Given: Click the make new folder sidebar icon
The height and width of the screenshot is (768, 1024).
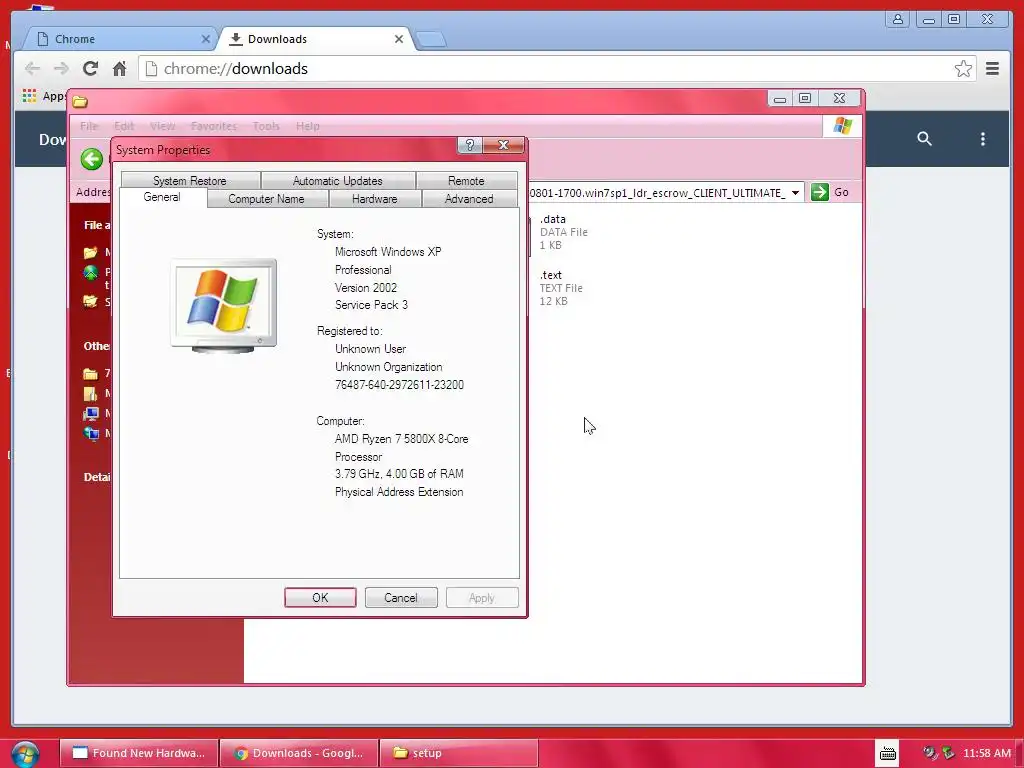Looking at the screenshot, I should tap(91, 252).
